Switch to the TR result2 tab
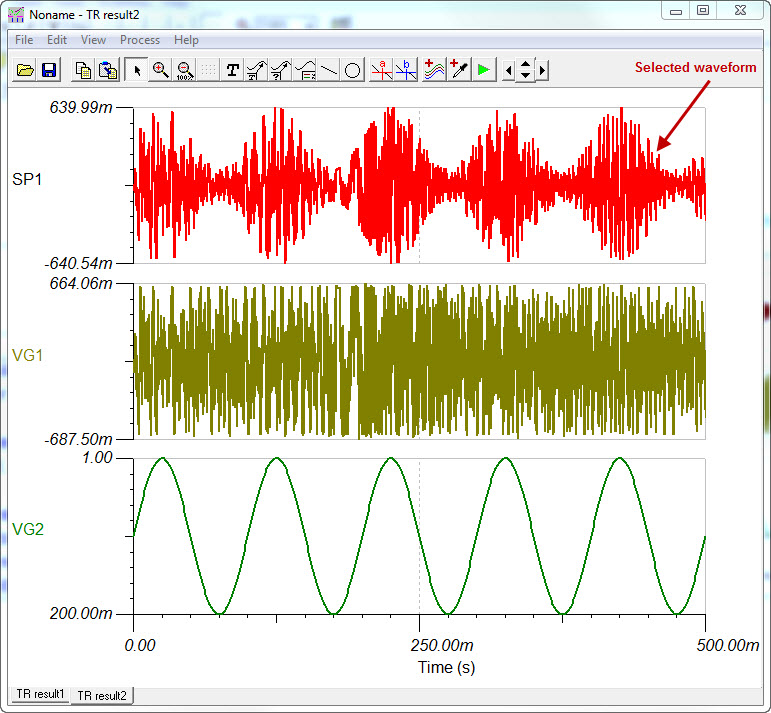Viewport: 771px width, 713px height. (x=102, y=695)
